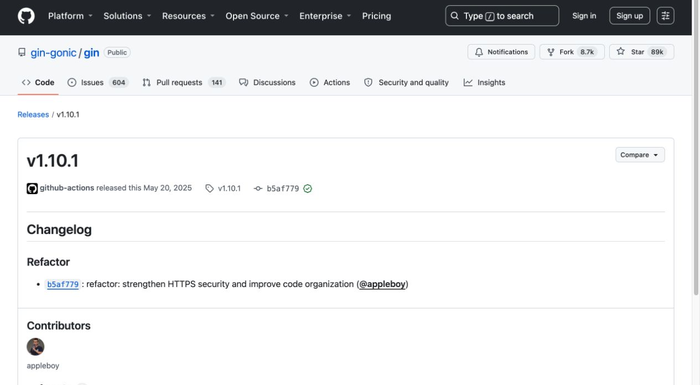
Task: Click the Public visibility badge
Action: click(117, 52)
